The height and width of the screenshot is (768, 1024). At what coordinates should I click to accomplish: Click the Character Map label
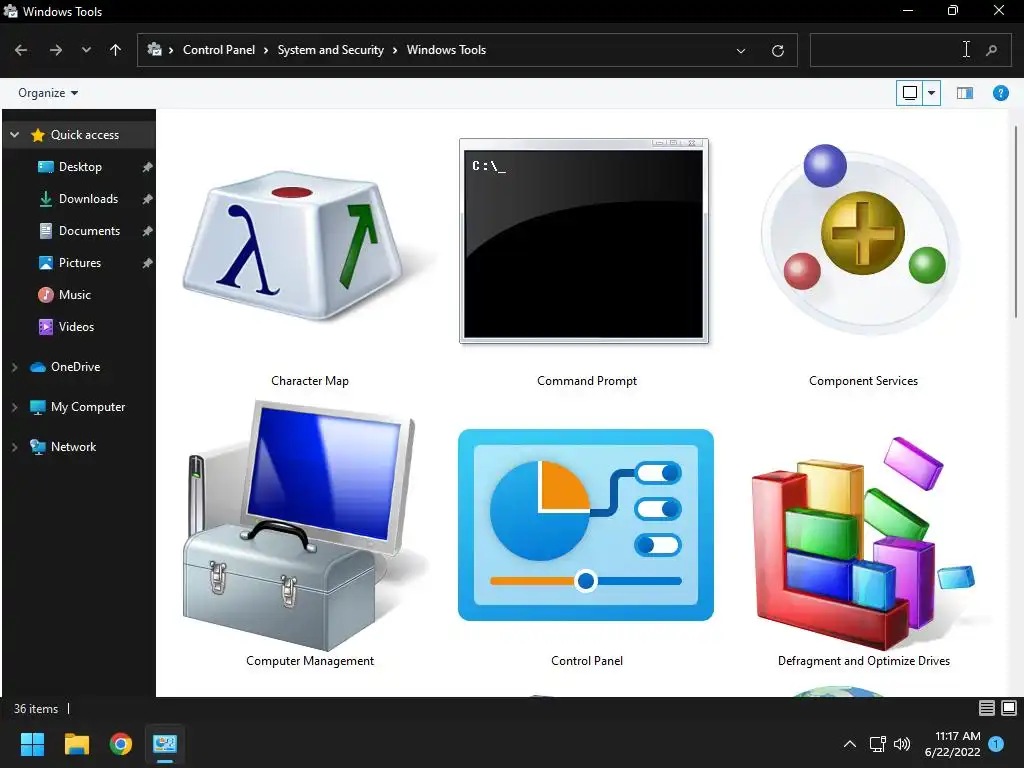(310, 381)
